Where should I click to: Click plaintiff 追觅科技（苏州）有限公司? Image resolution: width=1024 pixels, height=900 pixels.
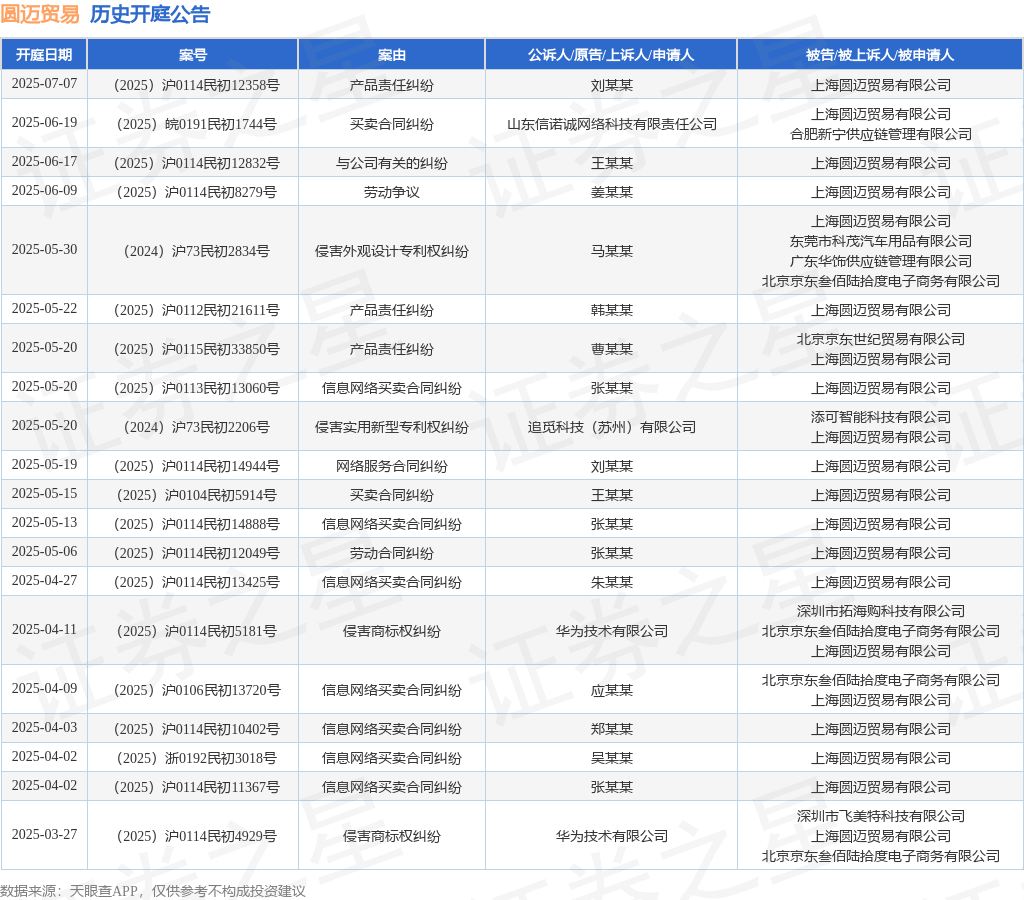[x=612, y=427]
